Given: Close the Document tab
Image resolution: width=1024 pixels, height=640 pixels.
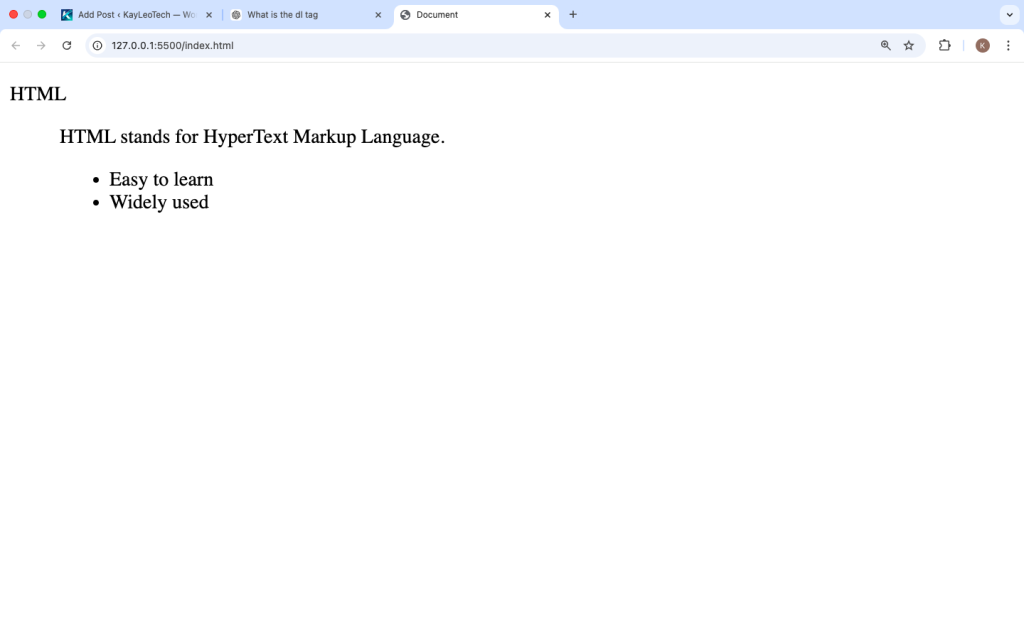Looking at the screenshot, I should pos(547,15).
